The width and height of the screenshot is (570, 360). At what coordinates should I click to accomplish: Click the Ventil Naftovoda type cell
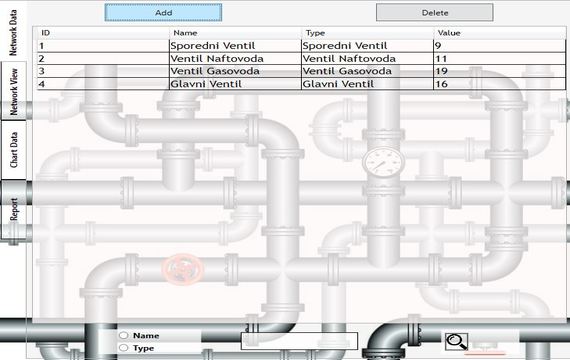coord(368,59)
